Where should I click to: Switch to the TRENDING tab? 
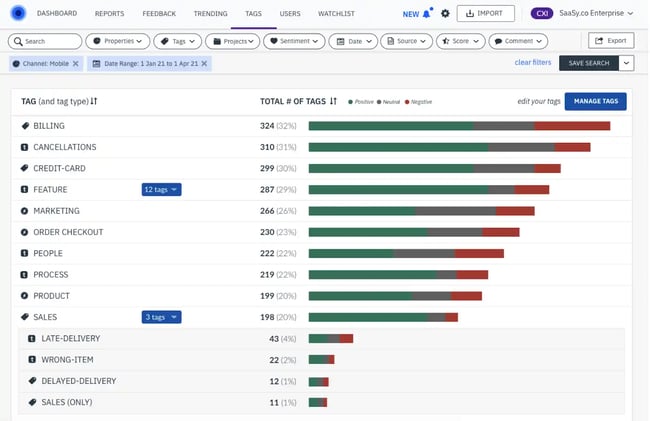[210, 14]
